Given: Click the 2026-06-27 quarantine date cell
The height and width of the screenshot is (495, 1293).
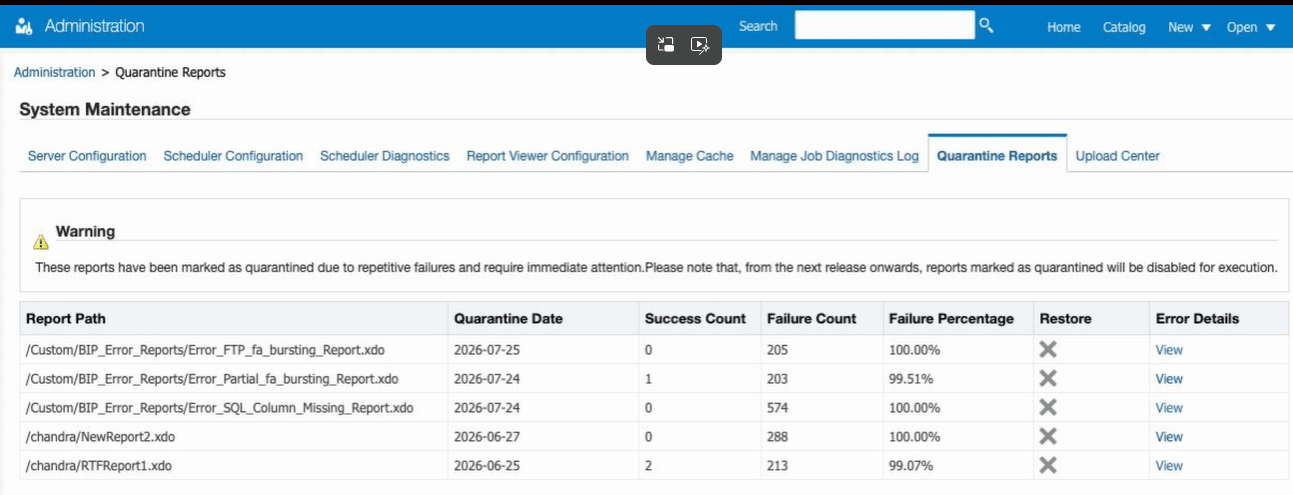Looking at the screenshot, I should (543, 437).
